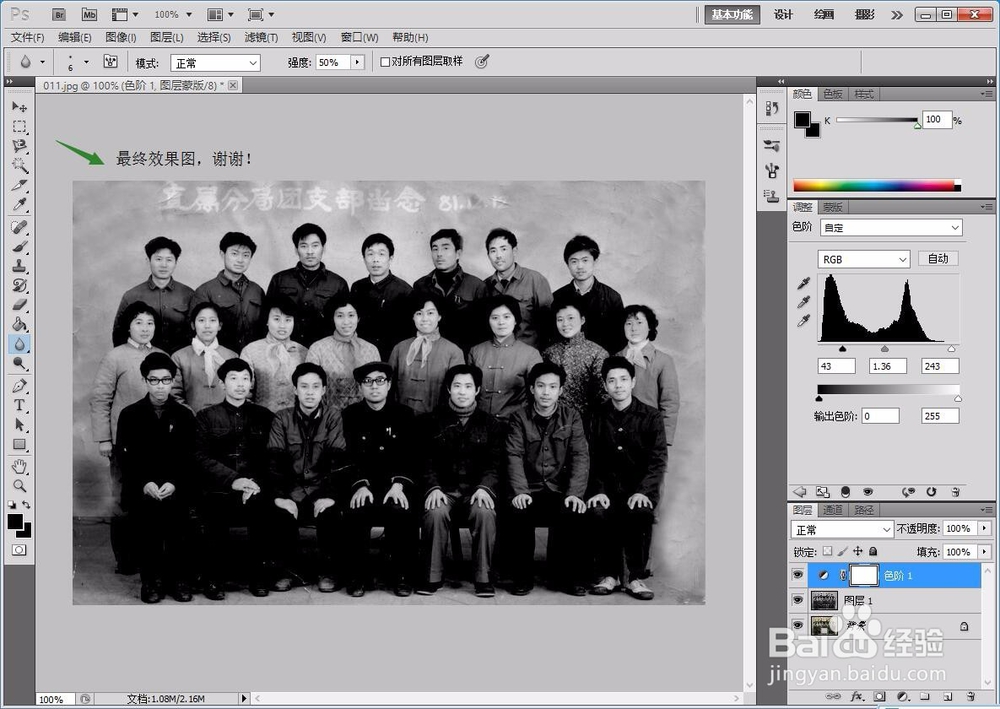Image resolution: width=1000 pixels, height=709 pixels.
Task: Select the Dodge tool
Action: point(19,364)
